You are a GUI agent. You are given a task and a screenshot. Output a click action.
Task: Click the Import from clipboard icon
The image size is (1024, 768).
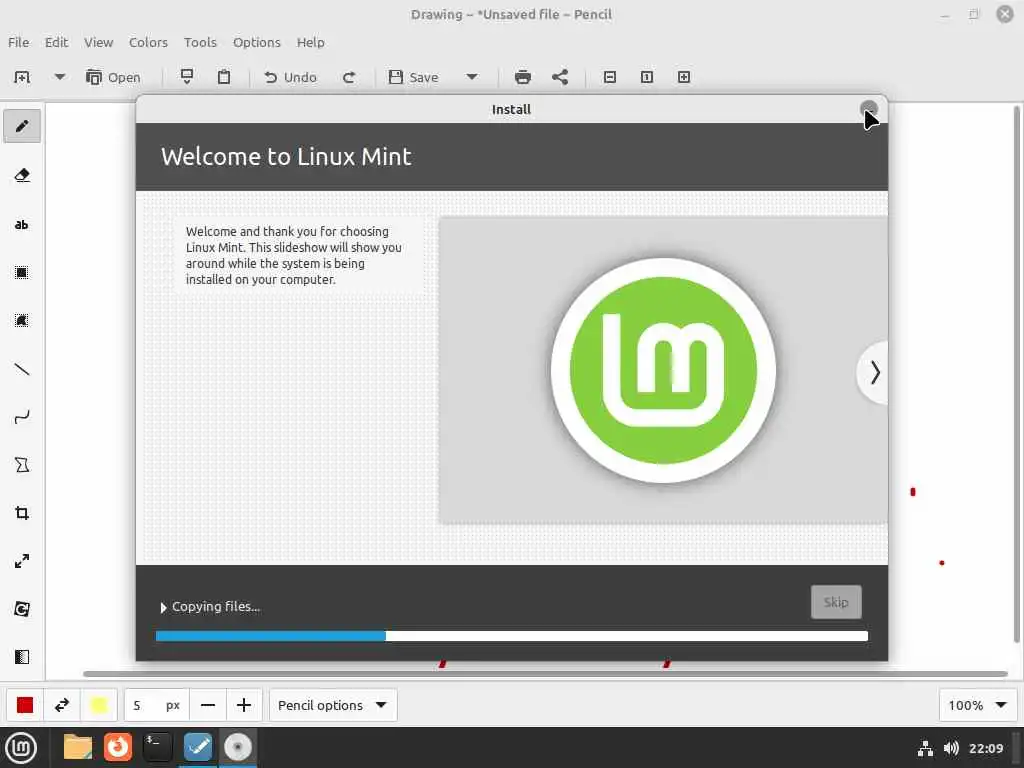coord(187,77)
